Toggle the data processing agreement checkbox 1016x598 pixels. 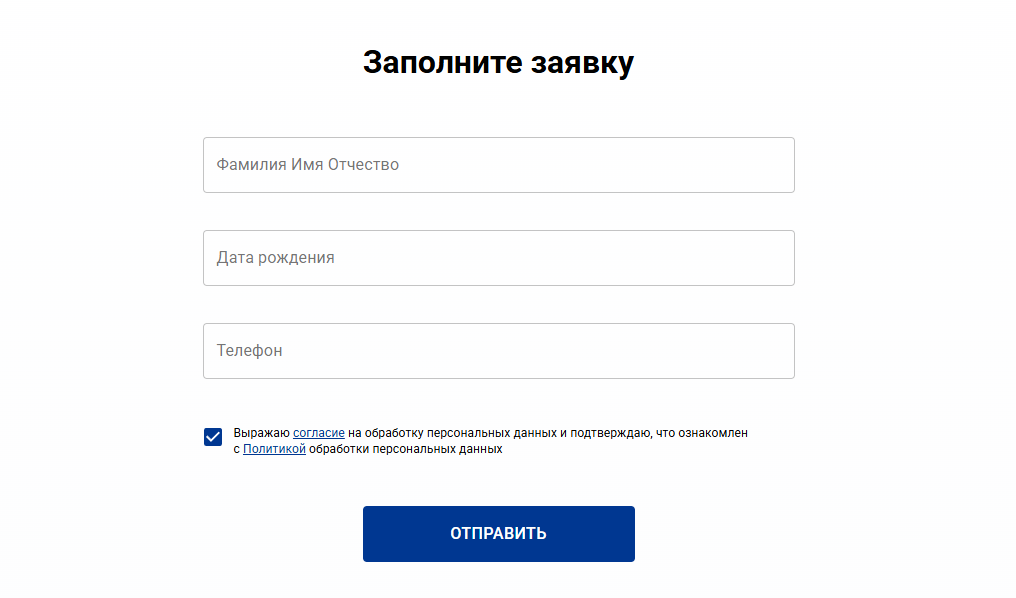213,437
